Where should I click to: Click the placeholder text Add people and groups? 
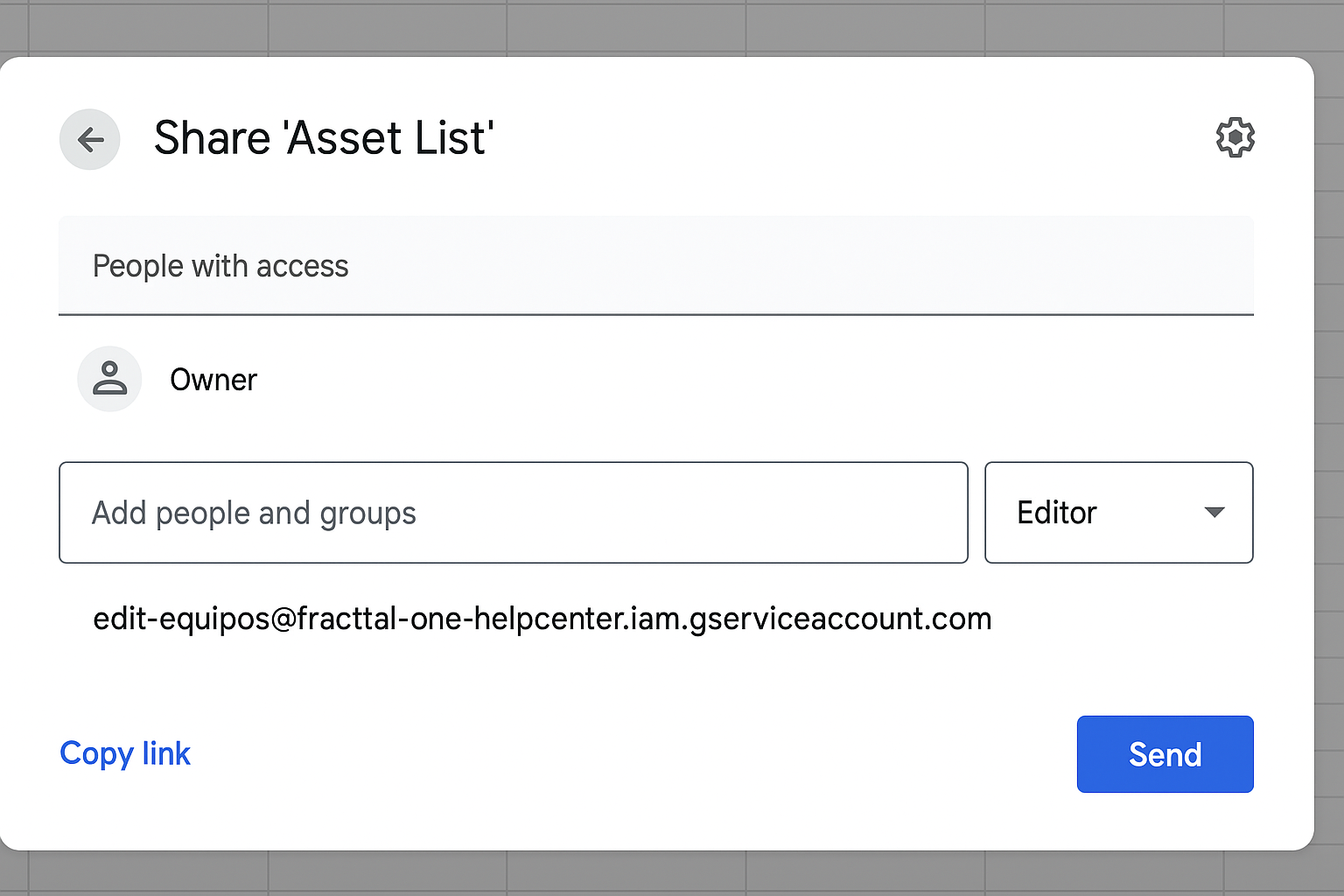tap(254, 513)
